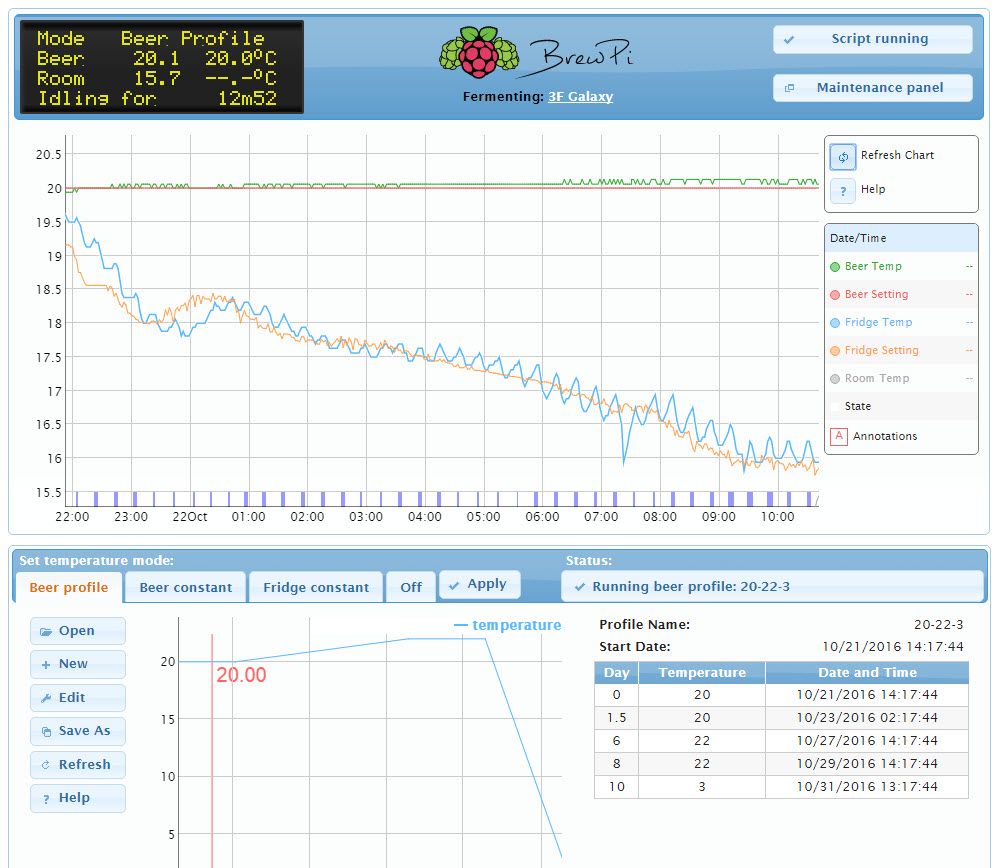Click the Apply button
Screen dimensions: 1004x868
click(x=479, y=584)
